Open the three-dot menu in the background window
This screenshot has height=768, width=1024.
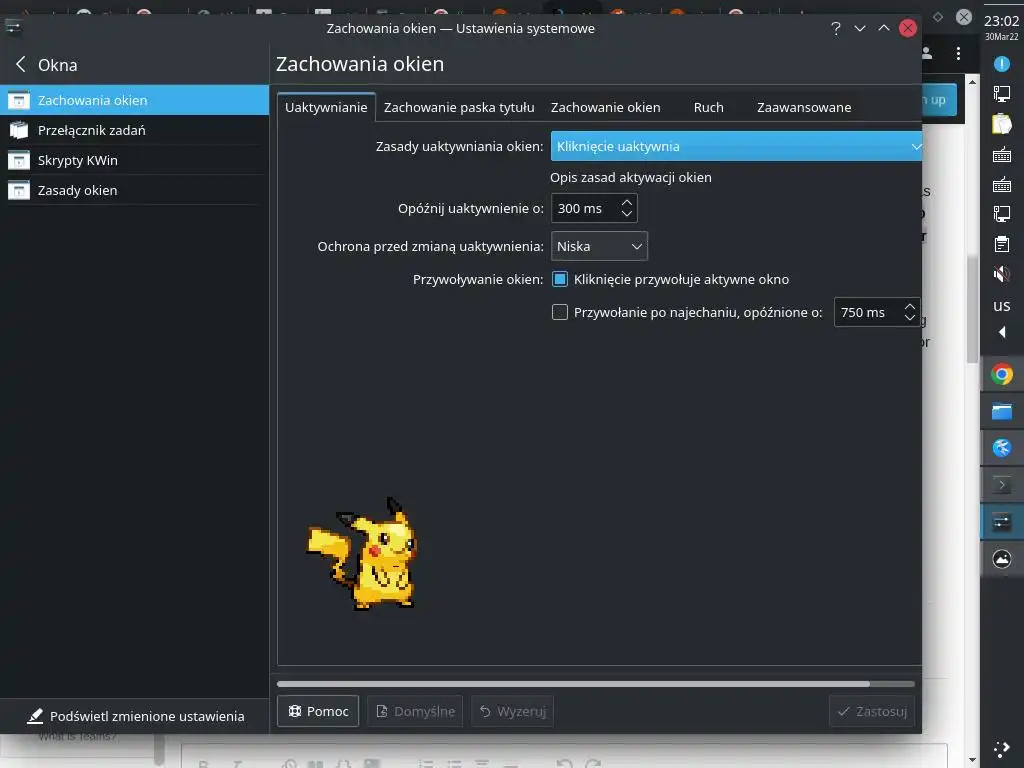[958, 54]
